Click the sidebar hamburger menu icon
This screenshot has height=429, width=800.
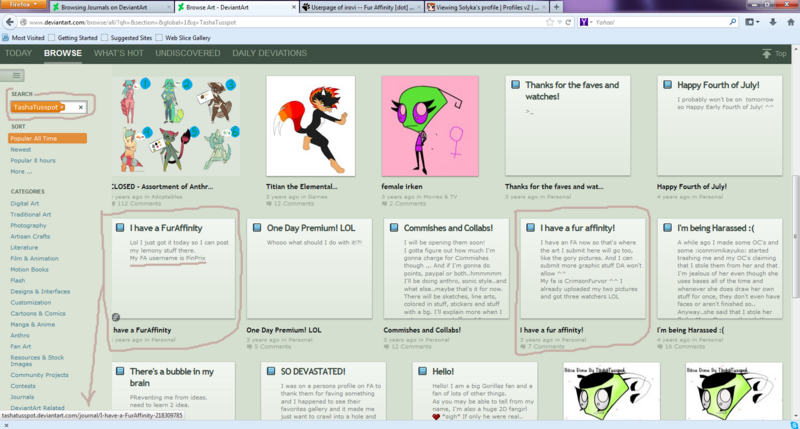13,74
